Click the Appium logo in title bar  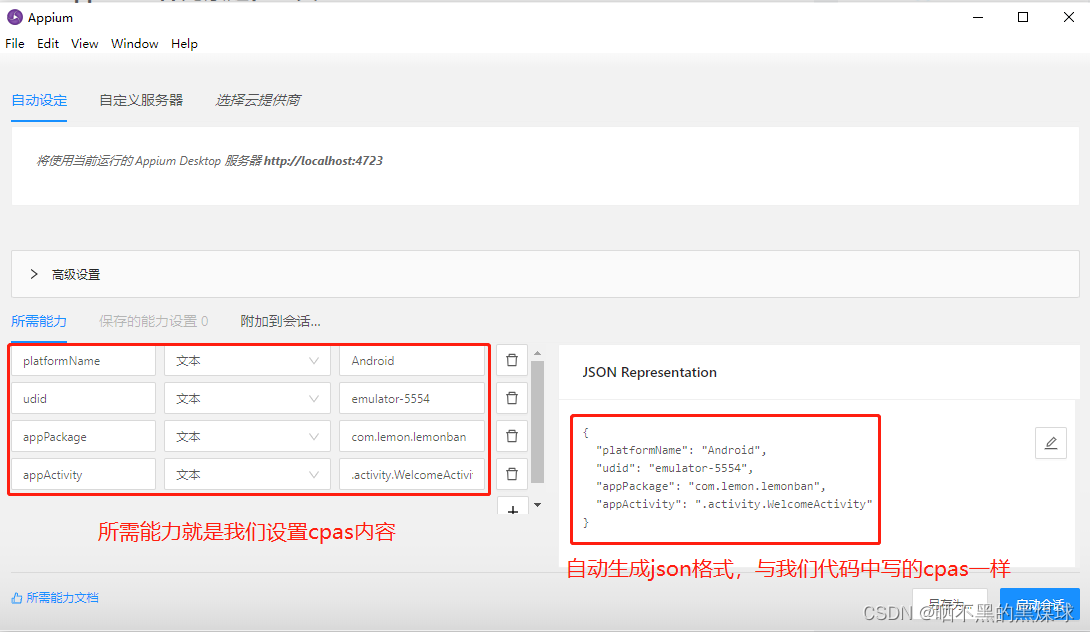coord(15,17)
